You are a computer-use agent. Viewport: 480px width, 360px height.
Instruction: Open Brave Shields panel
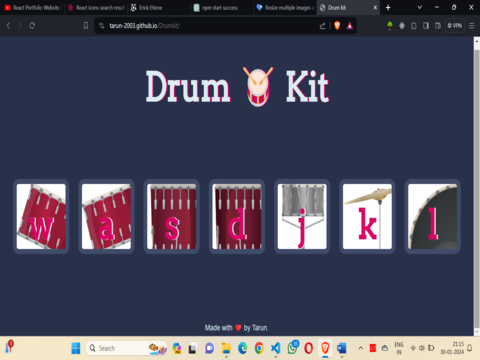337,26
